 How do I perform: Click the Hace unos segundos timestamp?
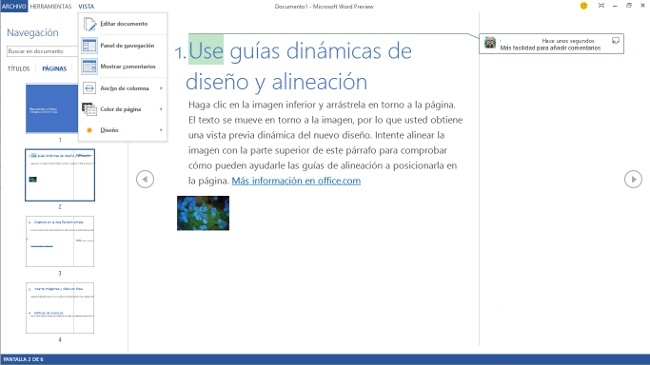pos(568,41)
